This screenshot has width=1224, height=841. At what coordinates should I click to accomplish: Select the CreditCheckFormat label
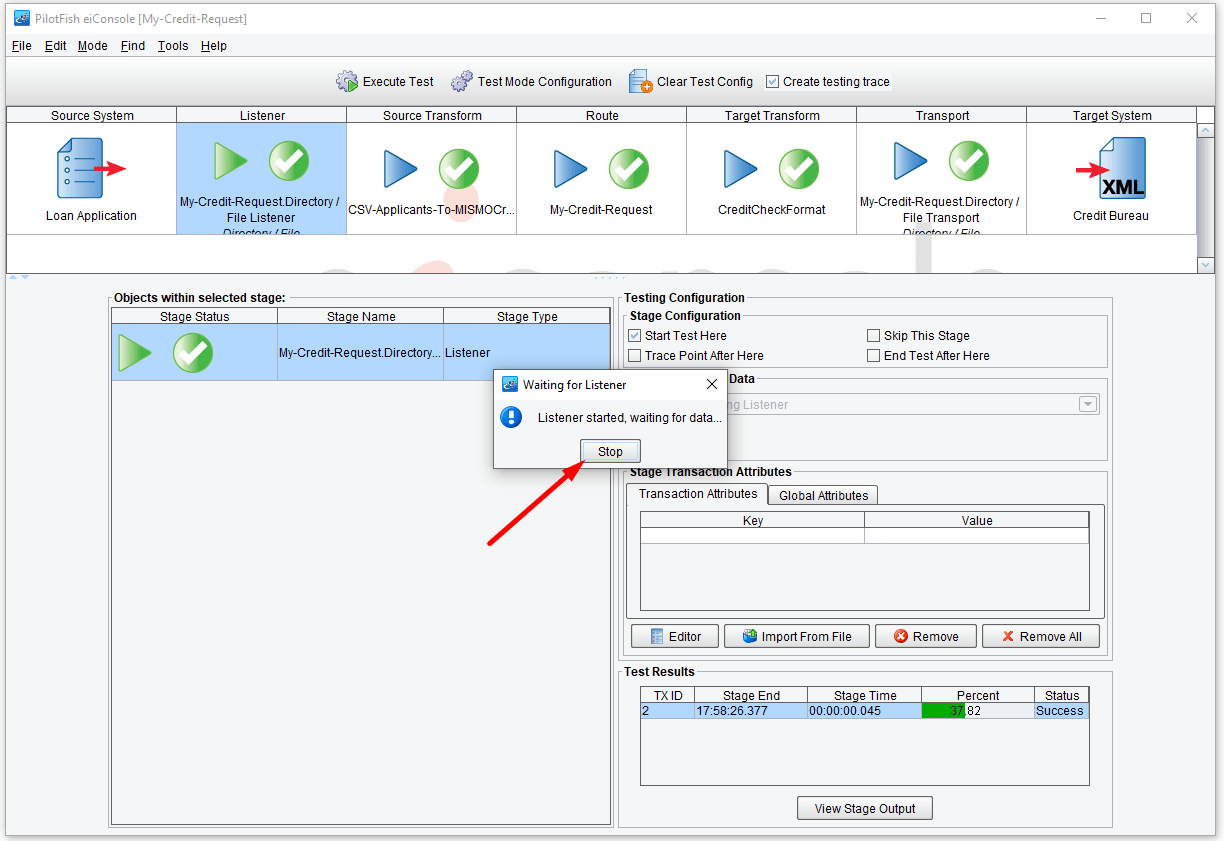pyautogui.click(x=772, y=210)
